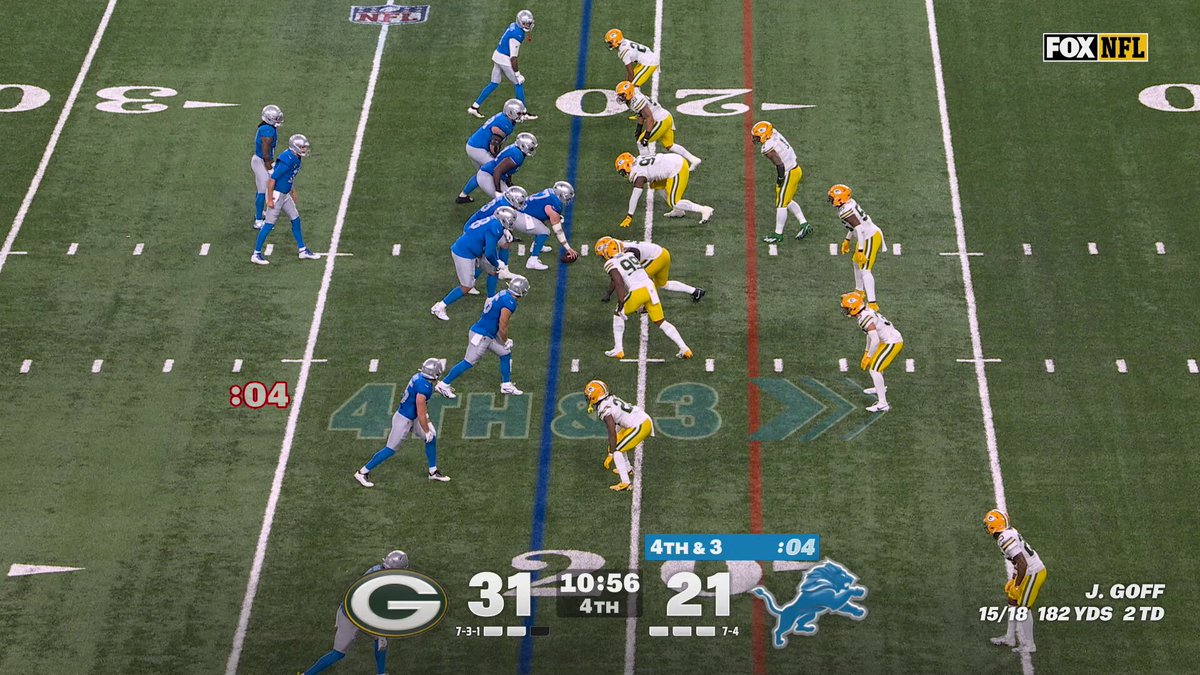This screenshot has width=1200, height=675.
Task: Click the 7-3-1 Packers record text
Action: [x=466, y=631]
